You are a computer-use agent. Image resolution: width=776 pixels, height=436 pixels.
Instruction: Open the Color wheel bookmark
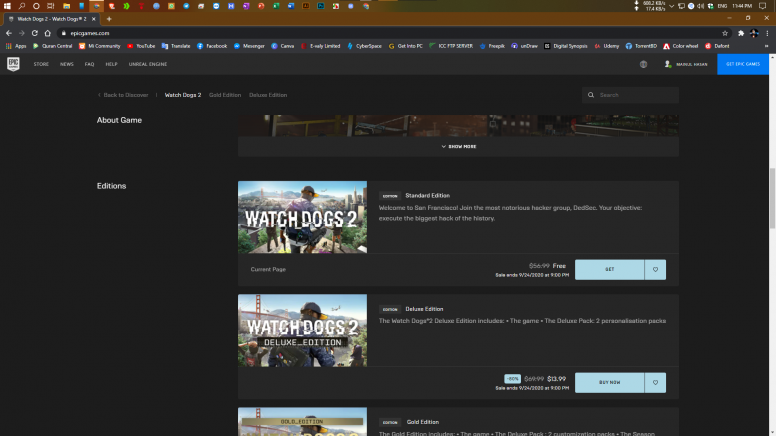[680, 46]
